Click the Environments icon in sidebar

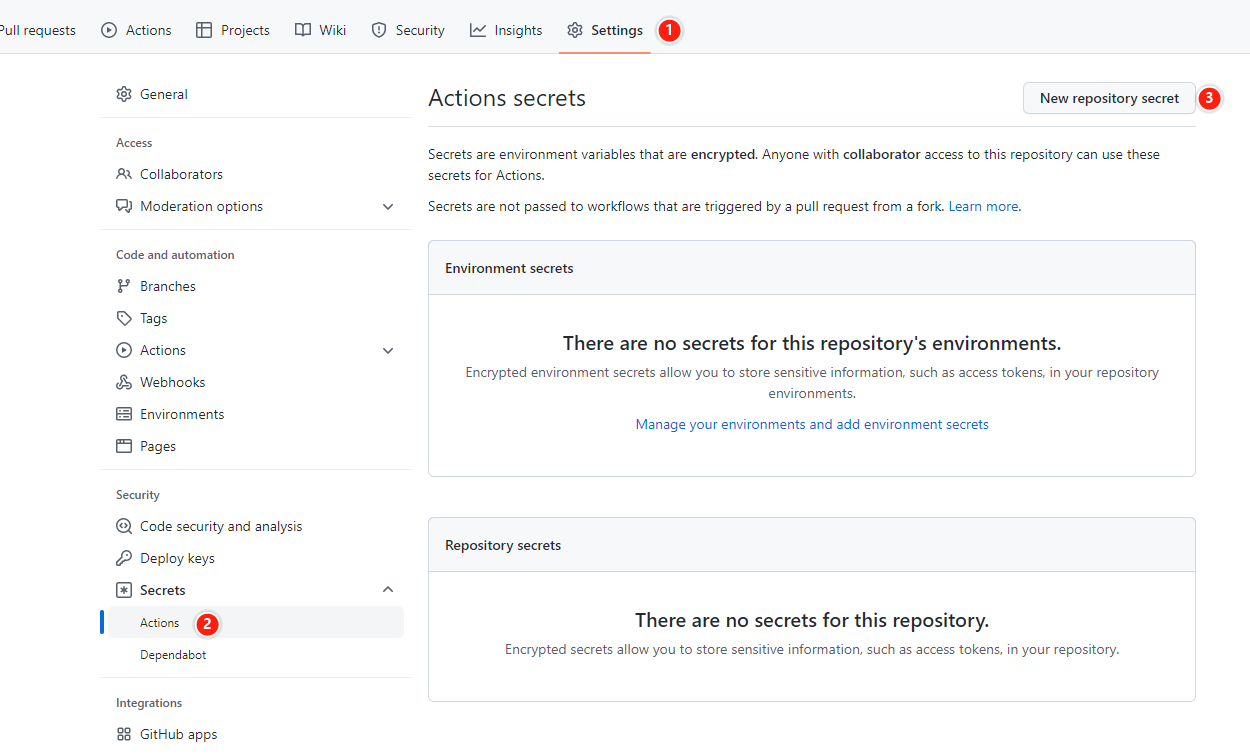(x=124, y=414)
